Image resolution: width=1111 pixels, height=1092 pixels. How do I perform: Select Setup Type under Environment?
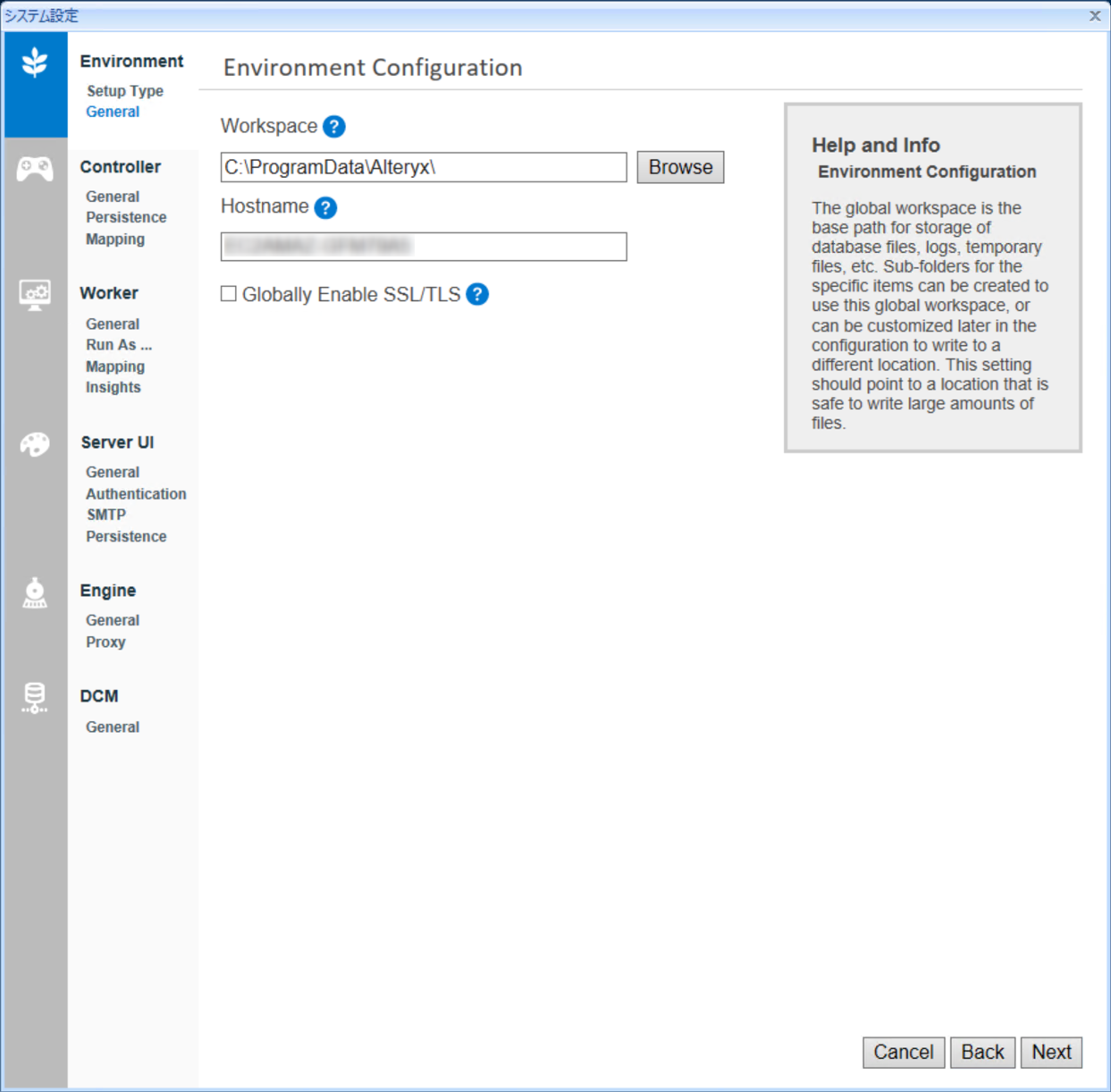pos(124,90)
